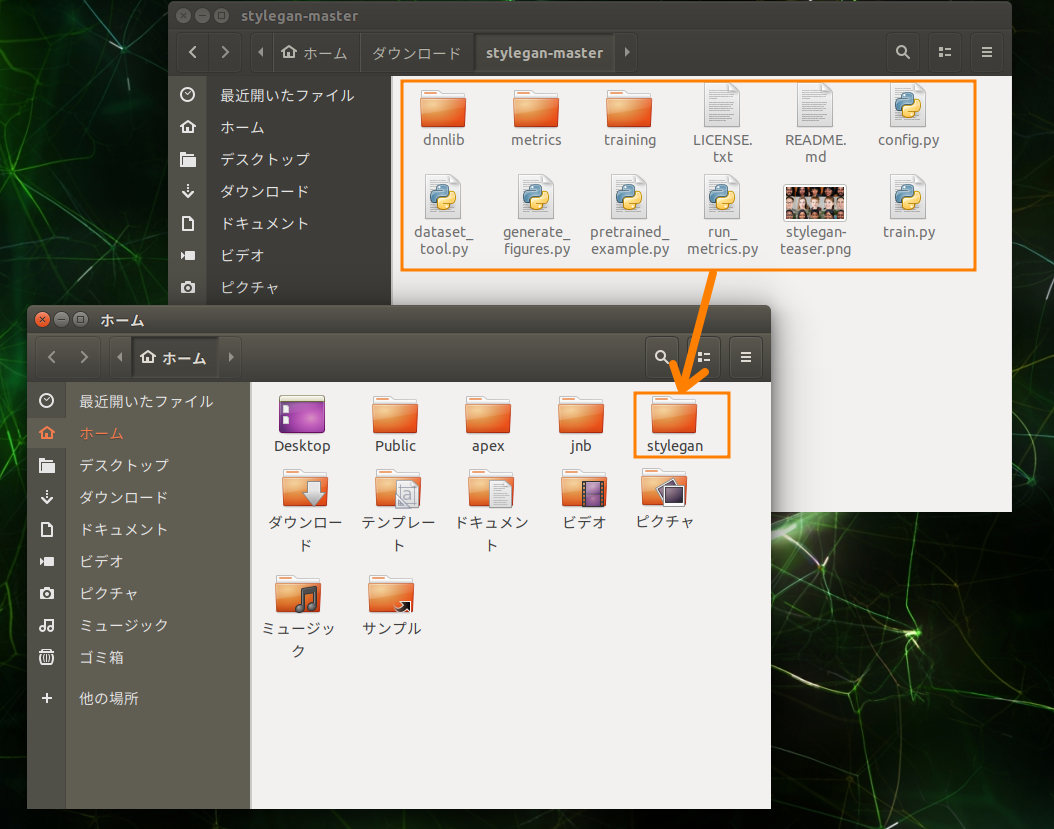The width and height of the screenshot is (1054, 829).
Task: Click the search icon in Home window
Action: [x=661, y=357]
